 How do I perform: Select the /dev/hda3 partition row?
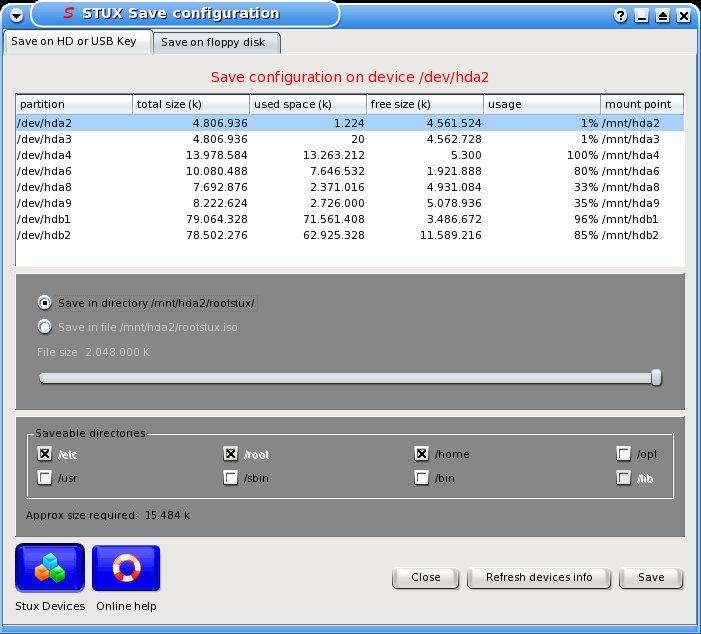(x=350, y=139)
